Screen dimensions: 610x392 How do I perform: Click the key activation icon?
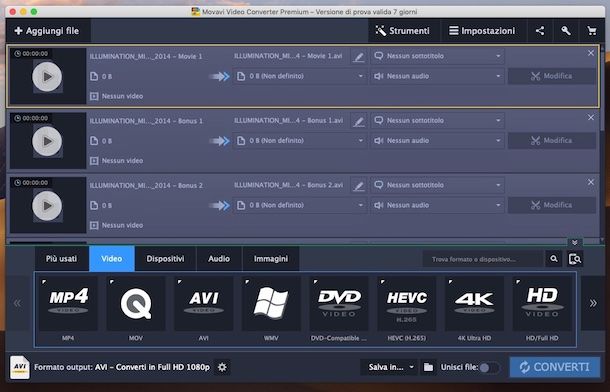tap(566, 31)
